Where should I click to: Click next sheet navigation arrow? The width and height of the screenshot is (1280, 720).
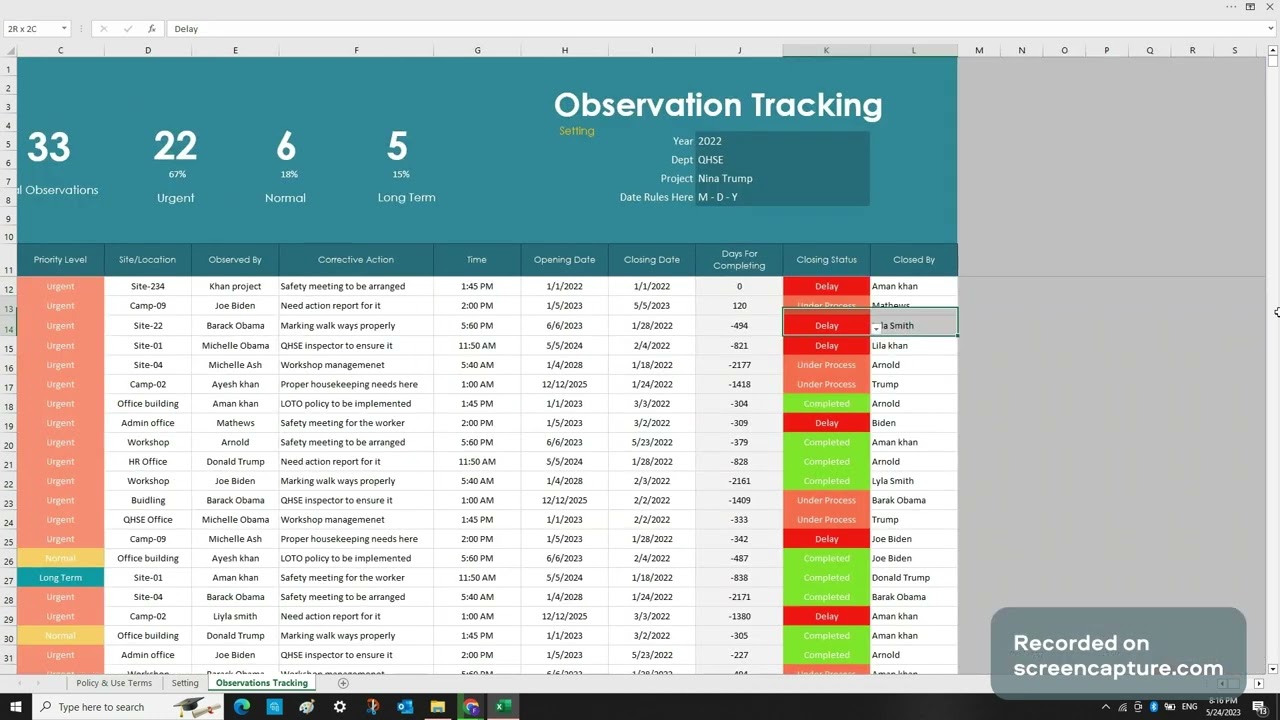click(x=38, y=683)
